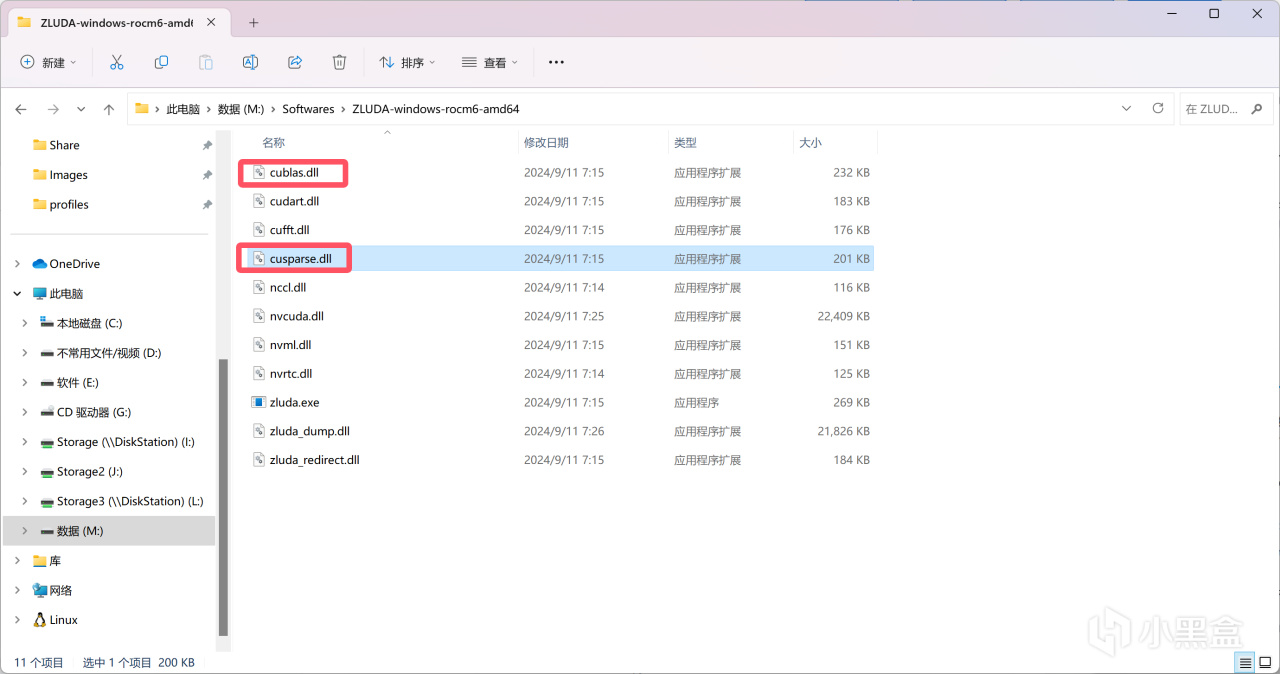This screenshot has height=674, width=1280.
Task: Click the Cut scissors icon
Action: [116, 62]
